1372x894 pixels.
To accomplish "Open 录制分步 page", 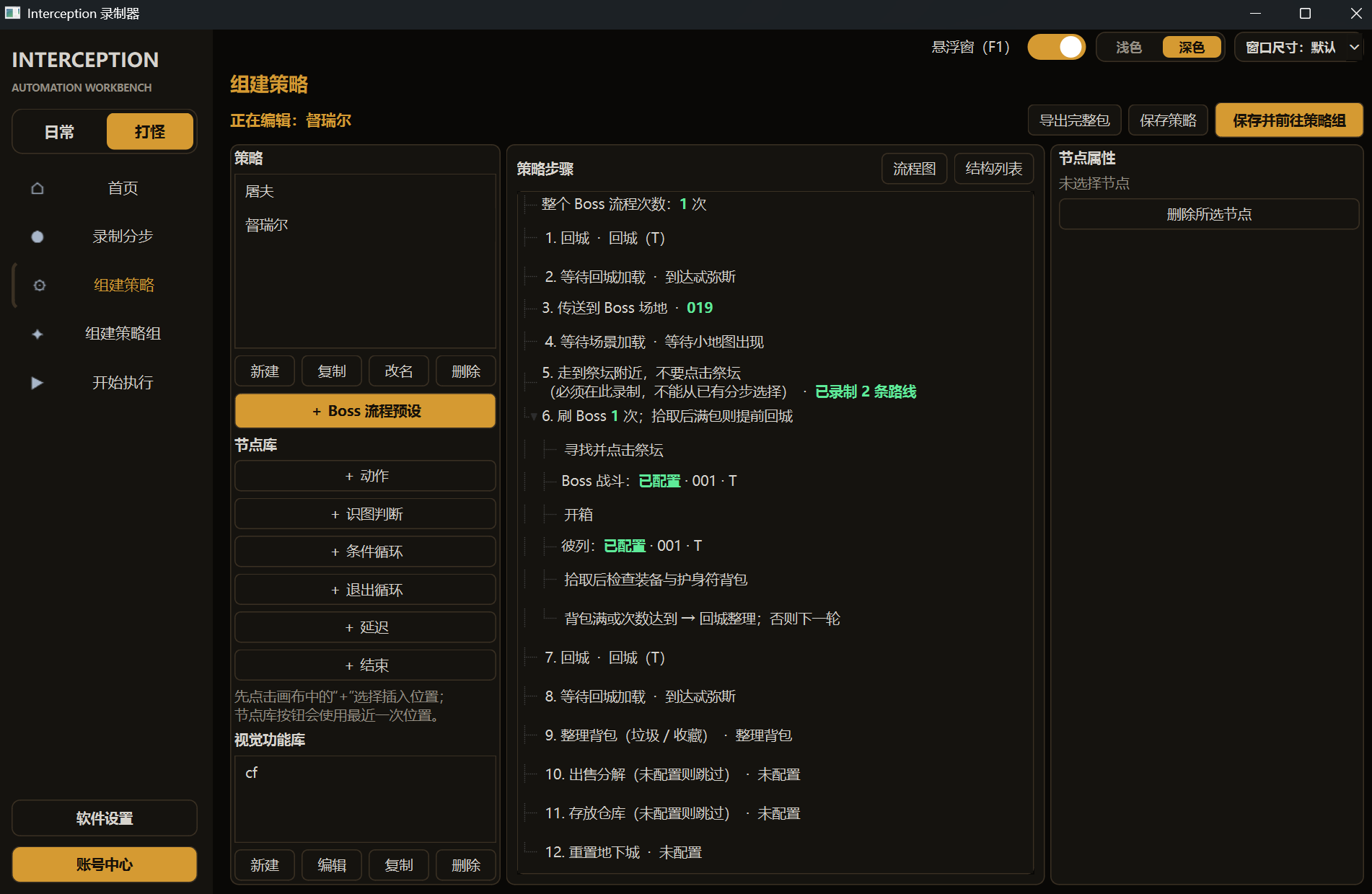I will click(x=123, y=236).
